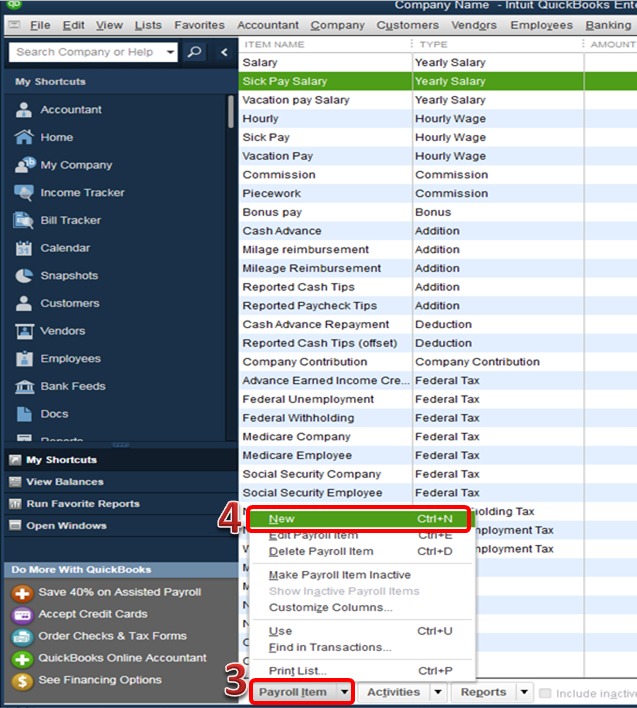Select the Cash Advance Repayment item
The width and height of the screenshot is (637, 708).
click(316, 325)
